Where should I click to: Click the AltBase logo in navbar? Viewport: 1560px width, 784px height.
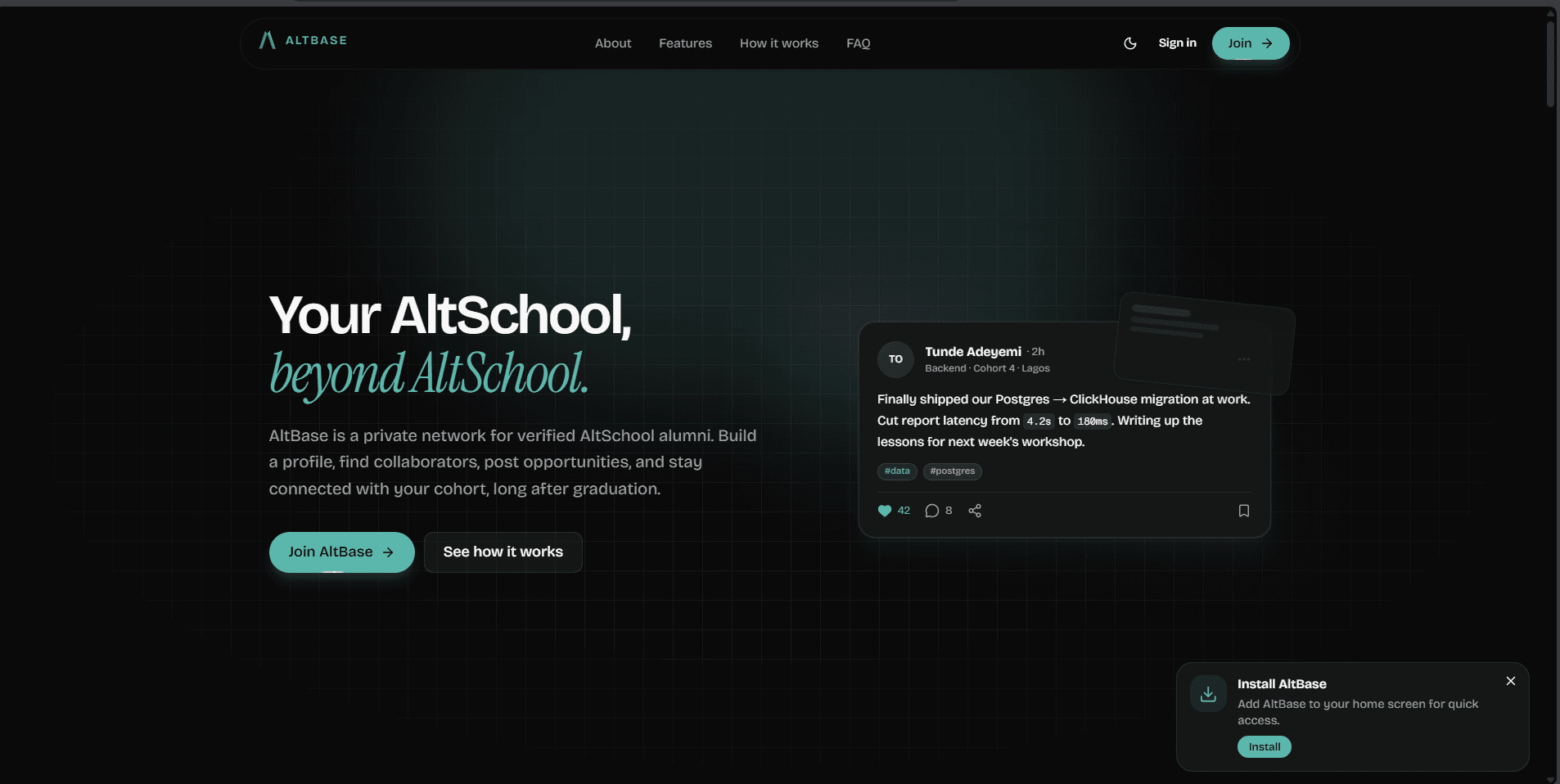coord(303,40)
